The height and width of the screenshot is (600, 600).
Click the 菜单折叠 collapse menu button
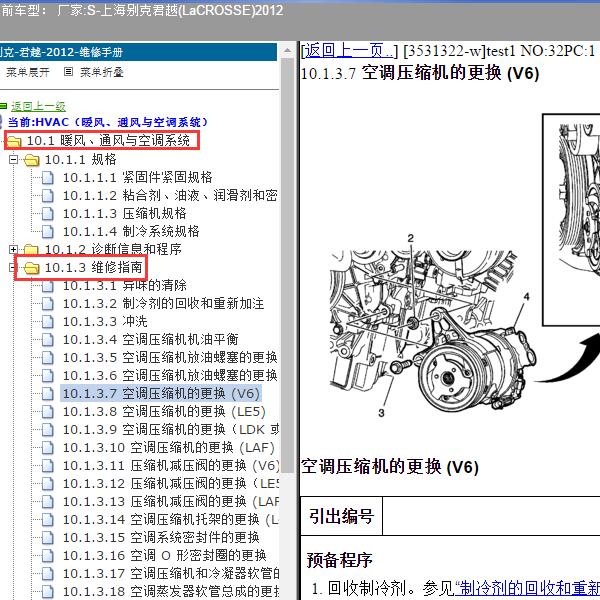(x=102, y=72)
